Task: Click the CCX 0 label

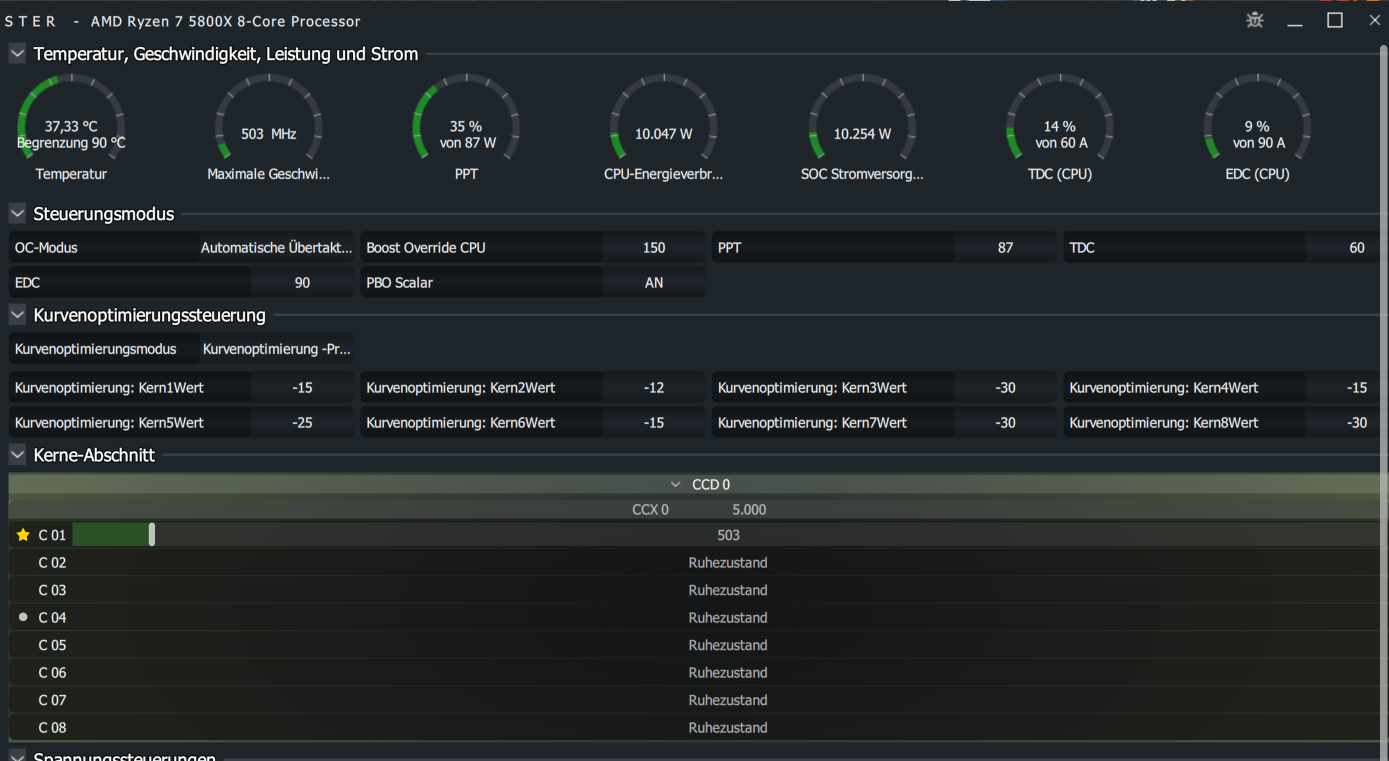Action: point(650,509)
